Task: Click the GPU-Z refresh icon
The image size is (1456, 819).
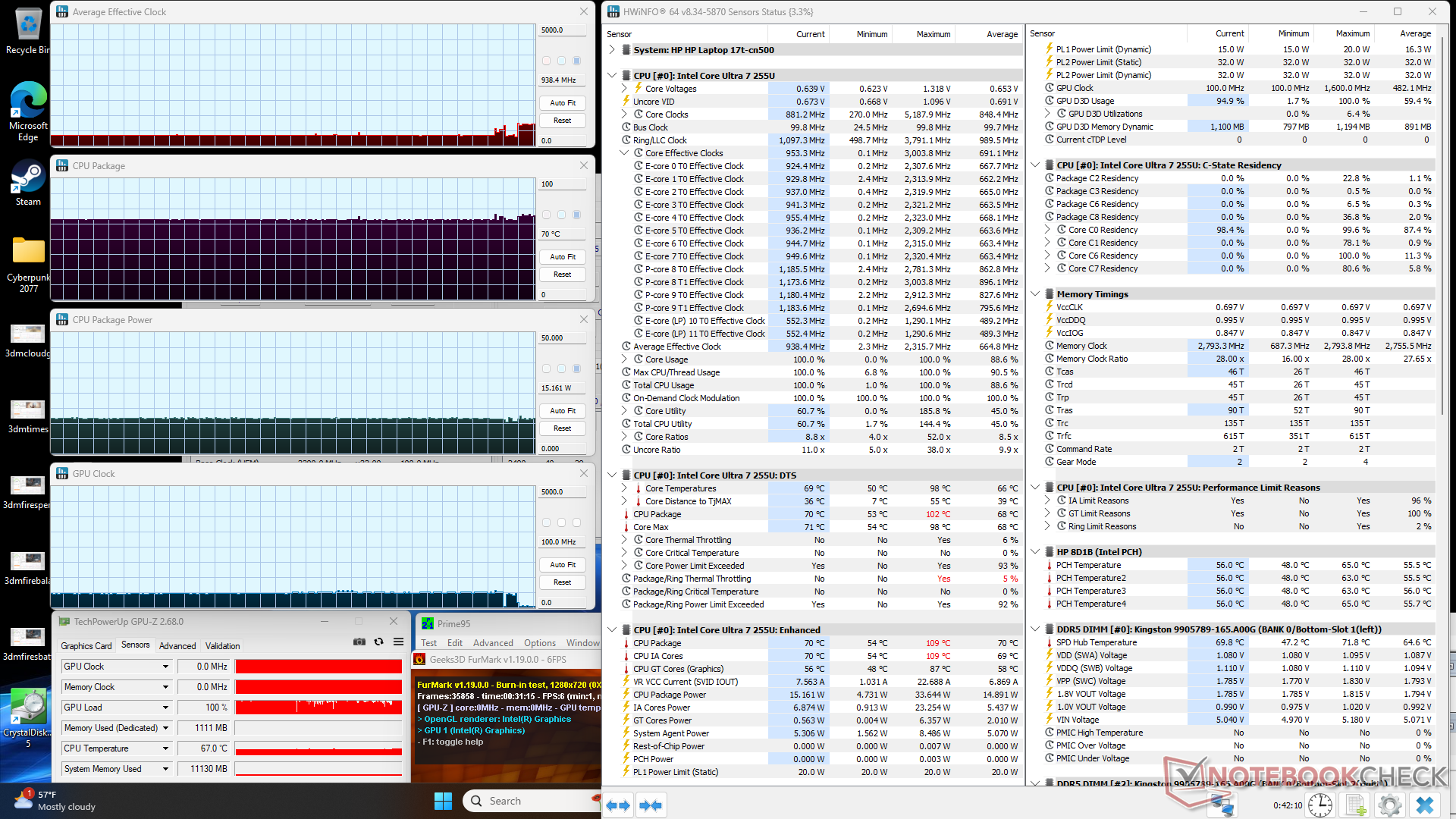Action: click(x=379, y=642)
